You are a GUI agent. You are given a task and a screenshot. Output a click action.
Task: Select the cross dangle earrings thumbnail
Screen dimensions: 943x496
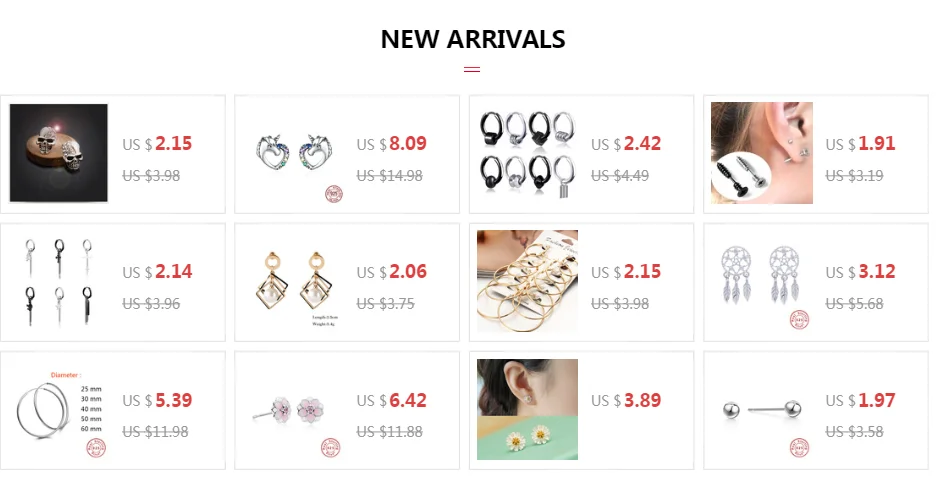pos(58,281)
